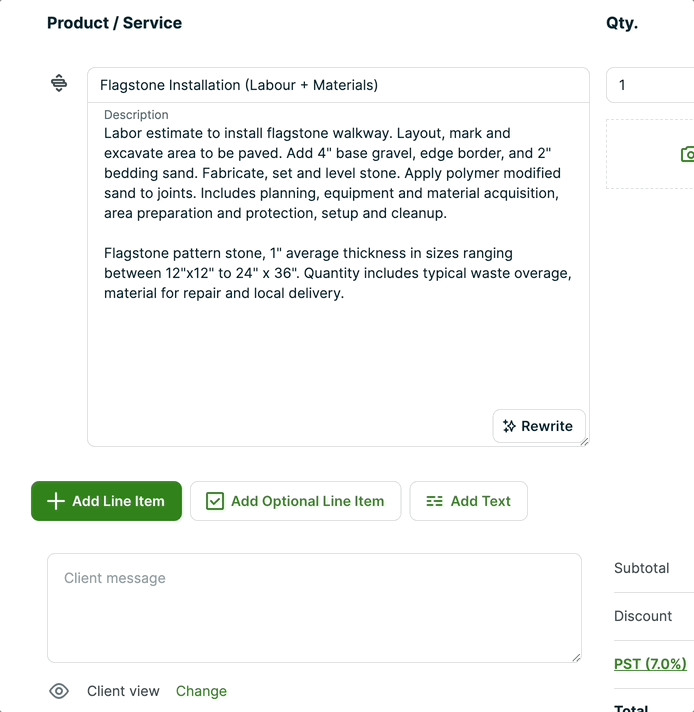Click the lines icon on Add Text

434,501
